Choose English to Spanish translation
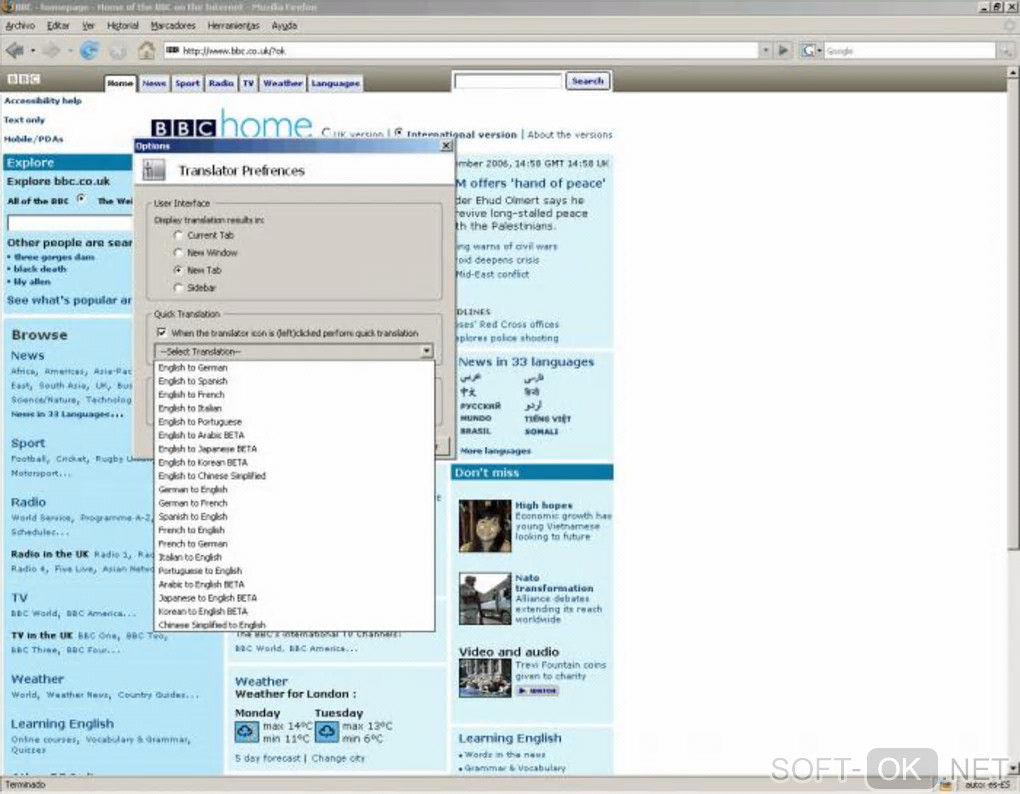This screenshot has height=794, width=1020. pos(295,381)
